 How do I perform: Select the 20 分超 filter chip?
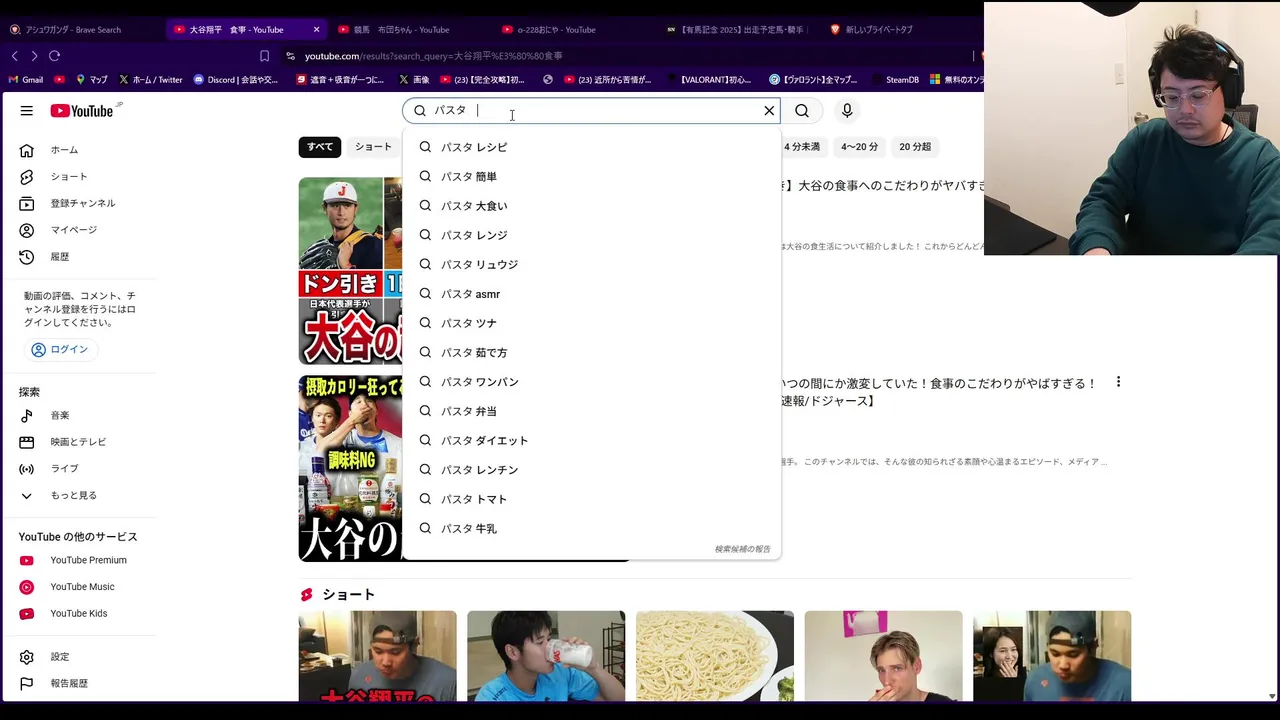(915, 147)
